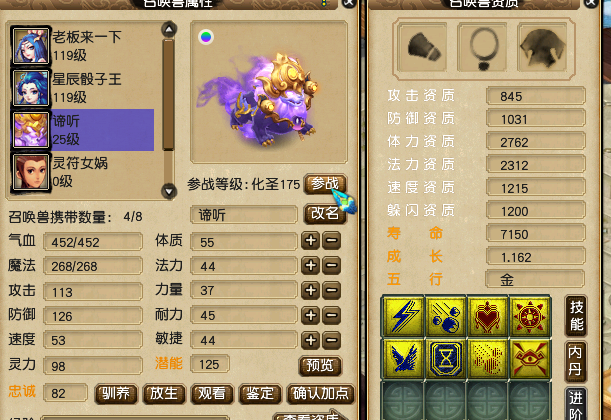Decrease 力量 with the minus button
The height and width of the screenshot is (420, 611).
[x=332, y=290]
